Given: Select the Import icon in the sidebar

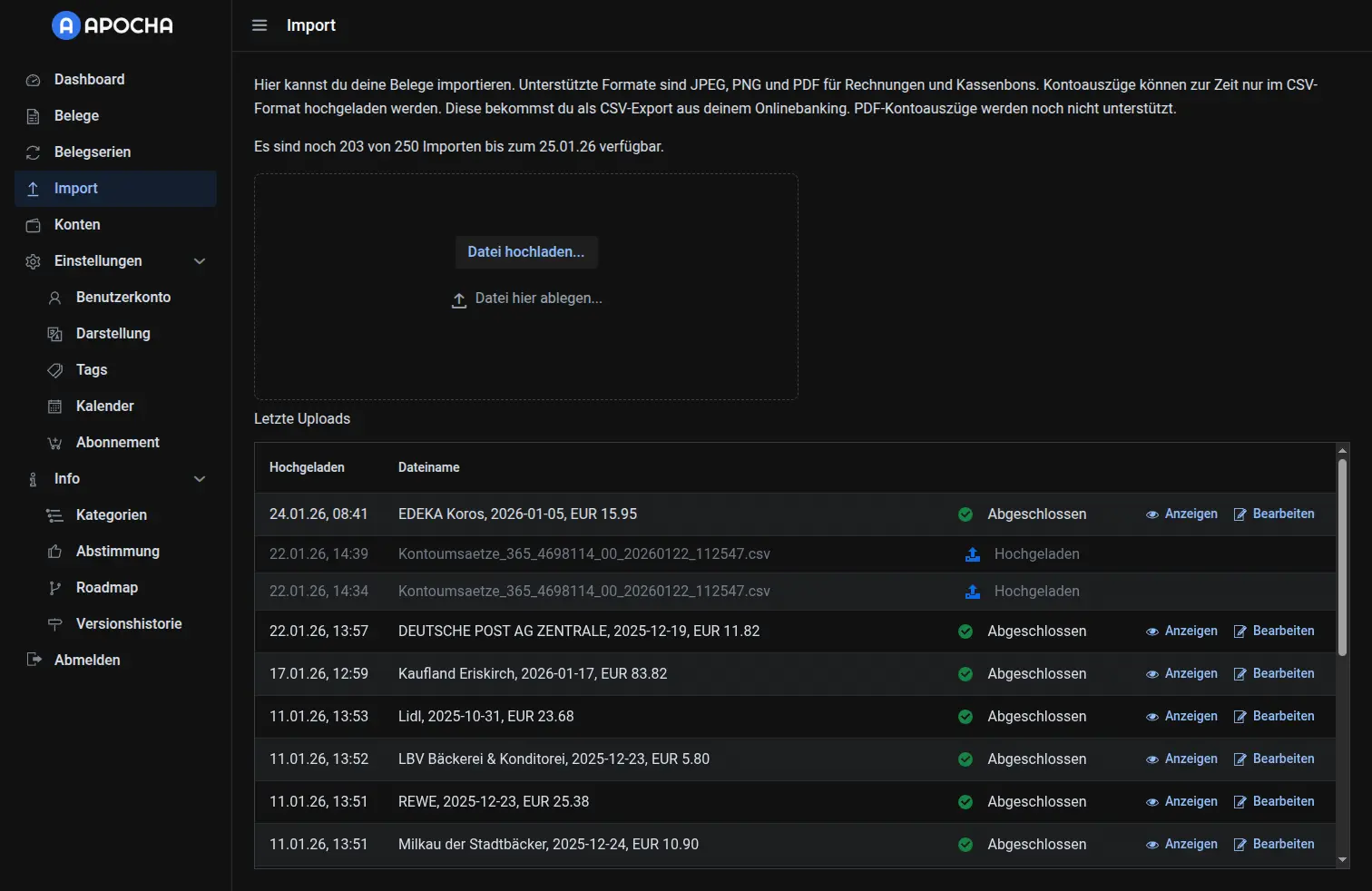Looking at the screenshot, I should click(x=33, y=188).
